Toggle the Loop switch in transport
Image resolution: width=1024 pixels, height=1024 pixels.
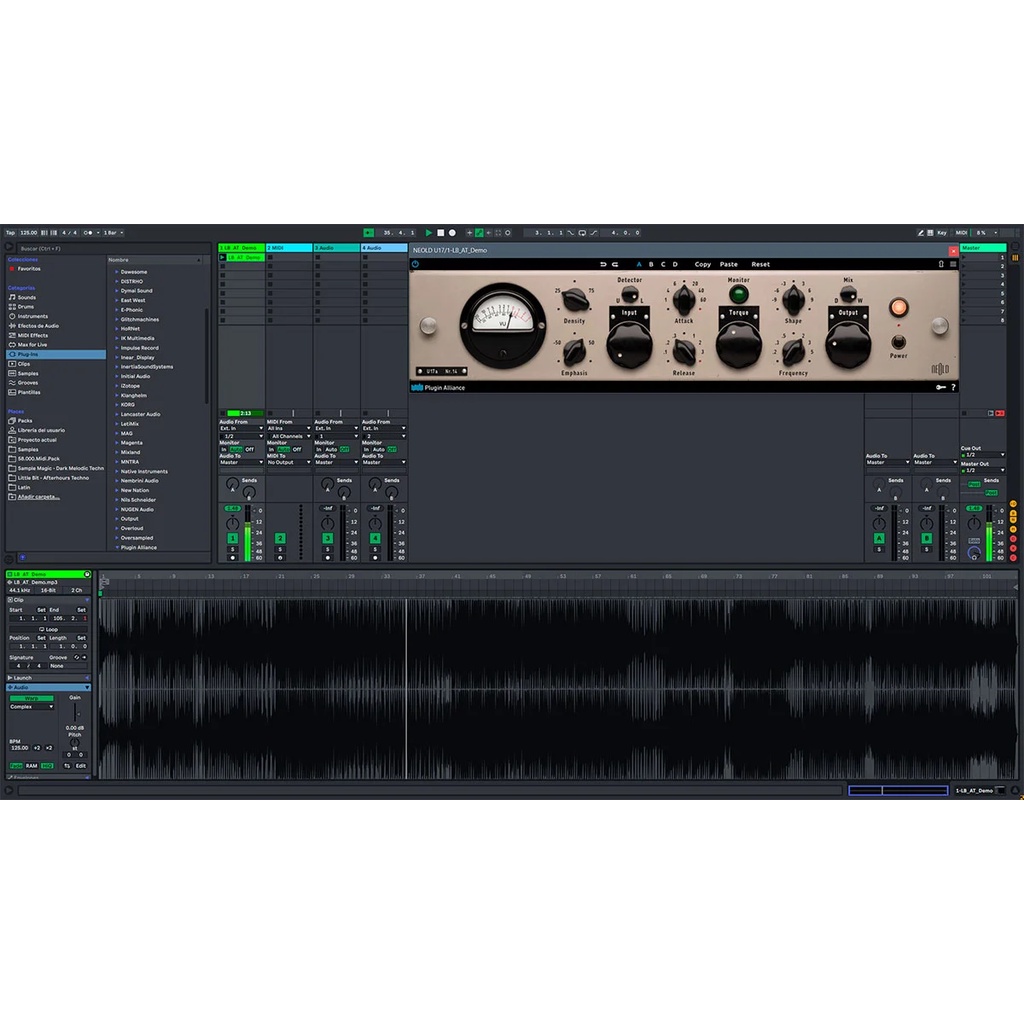[582, 232]
